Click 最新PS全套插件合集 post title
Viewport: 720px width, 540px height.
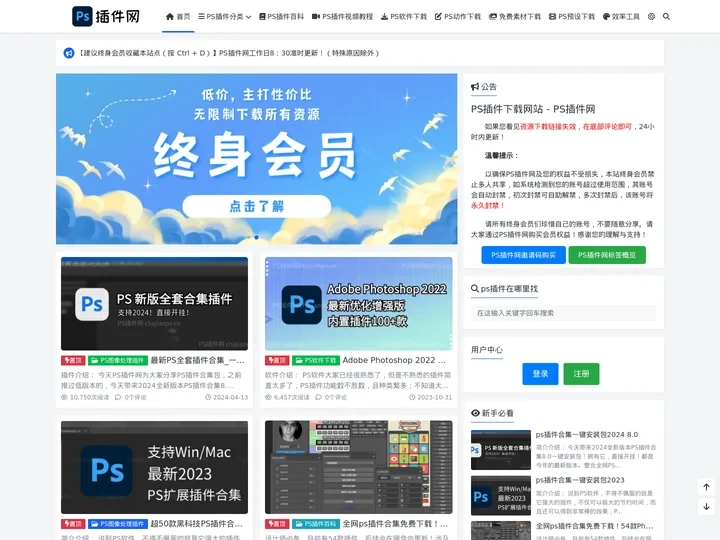click(197, 360)
